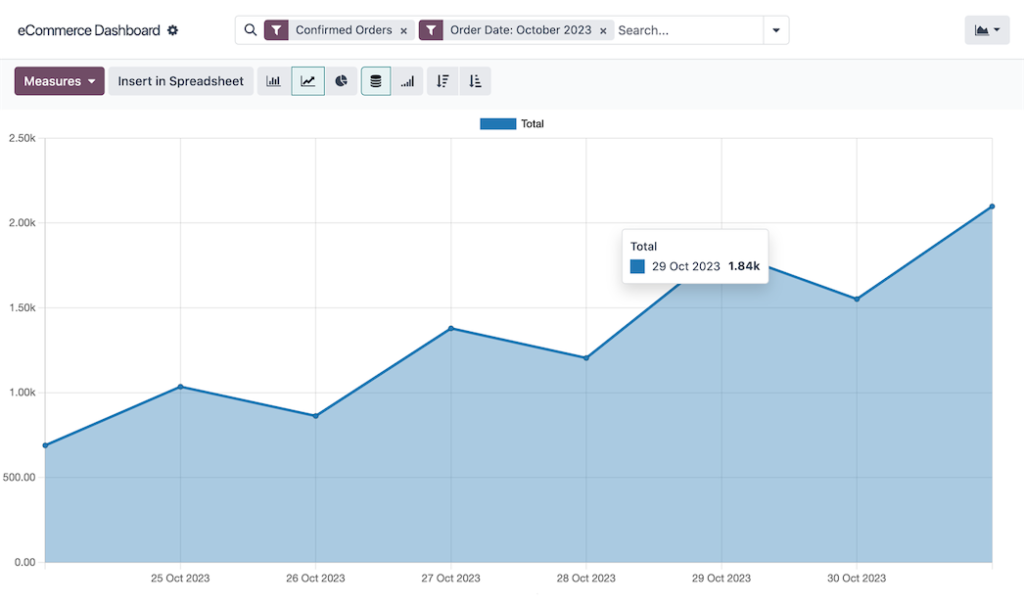Screen dimensions: 1024x603
Task: Click the cumulative values icon
Action: [407, 81]
